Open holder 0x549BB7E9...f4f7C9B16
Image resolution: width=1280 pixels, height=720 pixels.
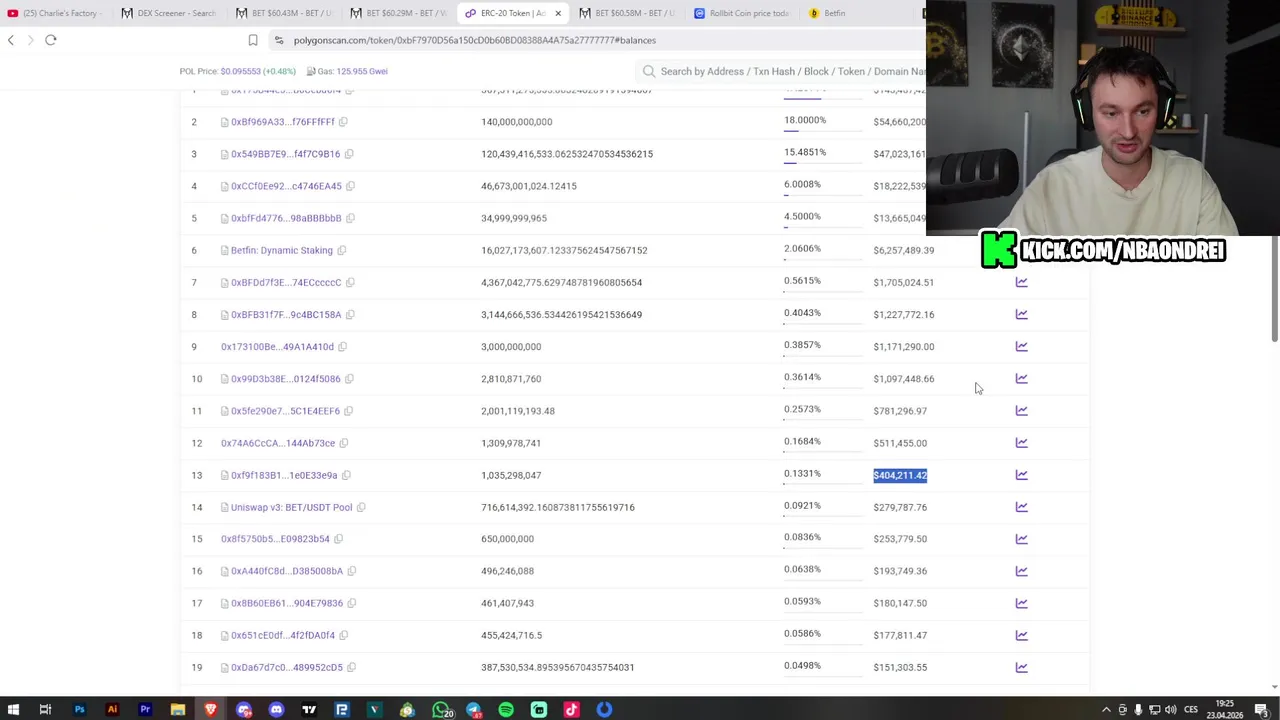[286, 154]
